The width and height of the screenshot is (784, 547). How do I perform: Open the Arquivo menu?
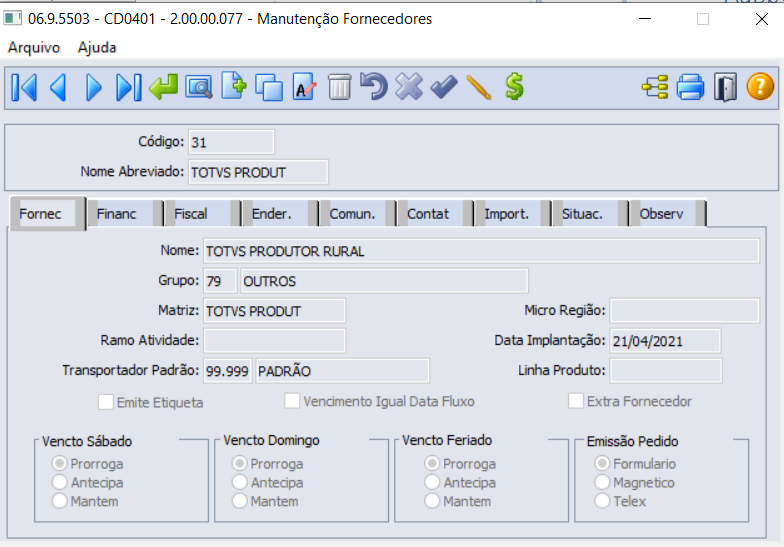pos(34,48)
